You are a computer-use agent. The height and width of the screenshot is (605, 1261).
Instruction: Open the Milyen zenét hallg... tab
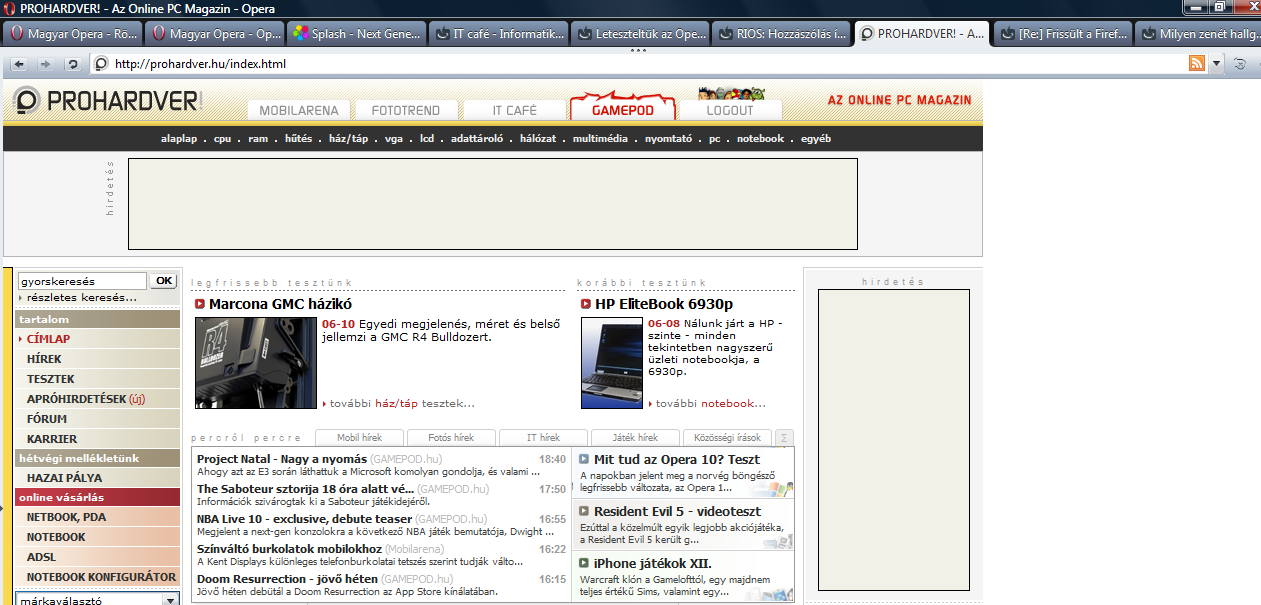tap(1198, 34)
